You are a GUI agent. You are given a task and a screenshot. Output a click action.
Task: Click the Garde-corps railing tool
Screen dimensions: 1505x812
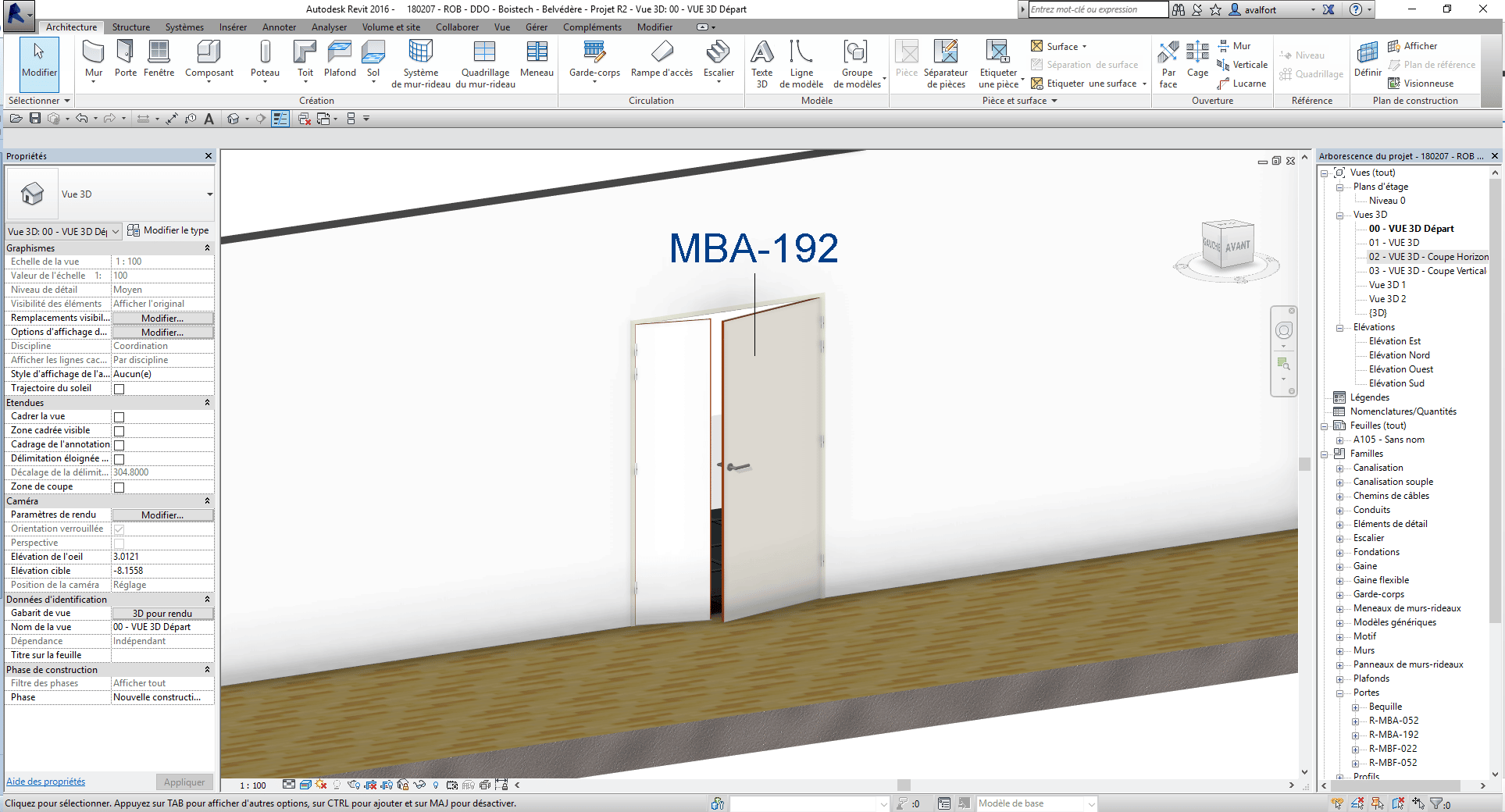[594, 59]
